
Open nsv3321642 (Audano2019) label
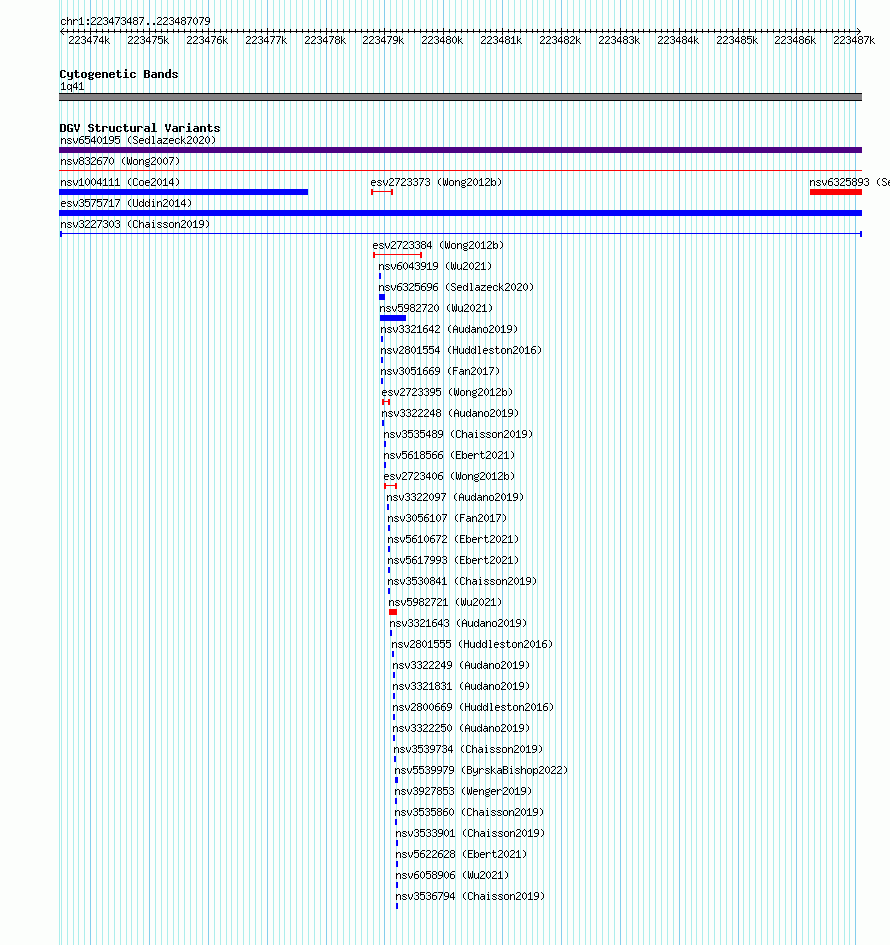click(449, 330)
